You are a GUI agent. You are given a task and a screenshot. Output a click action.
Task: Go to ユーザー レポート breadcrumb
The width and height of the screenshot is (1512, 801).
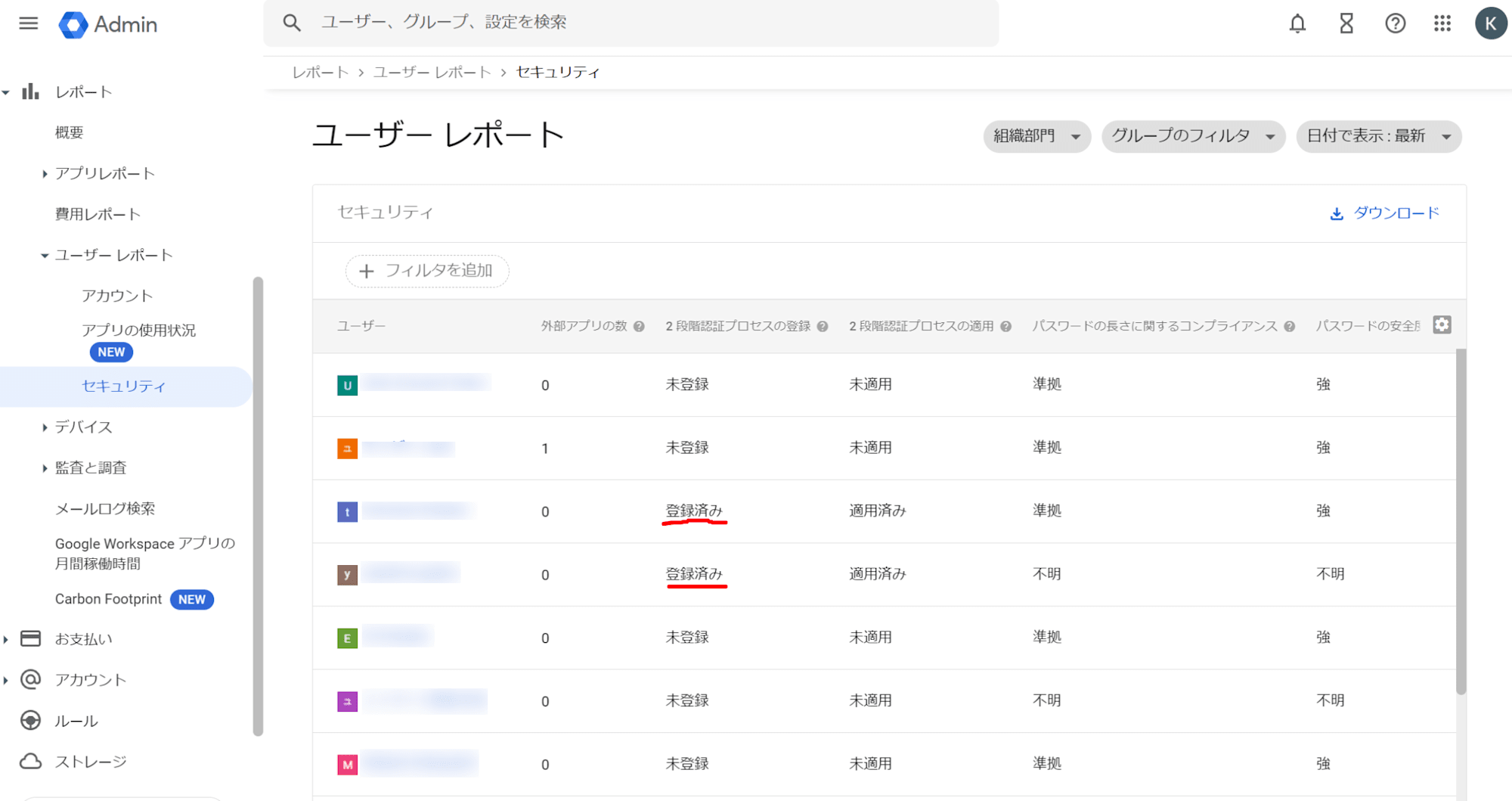pos(432,72)
